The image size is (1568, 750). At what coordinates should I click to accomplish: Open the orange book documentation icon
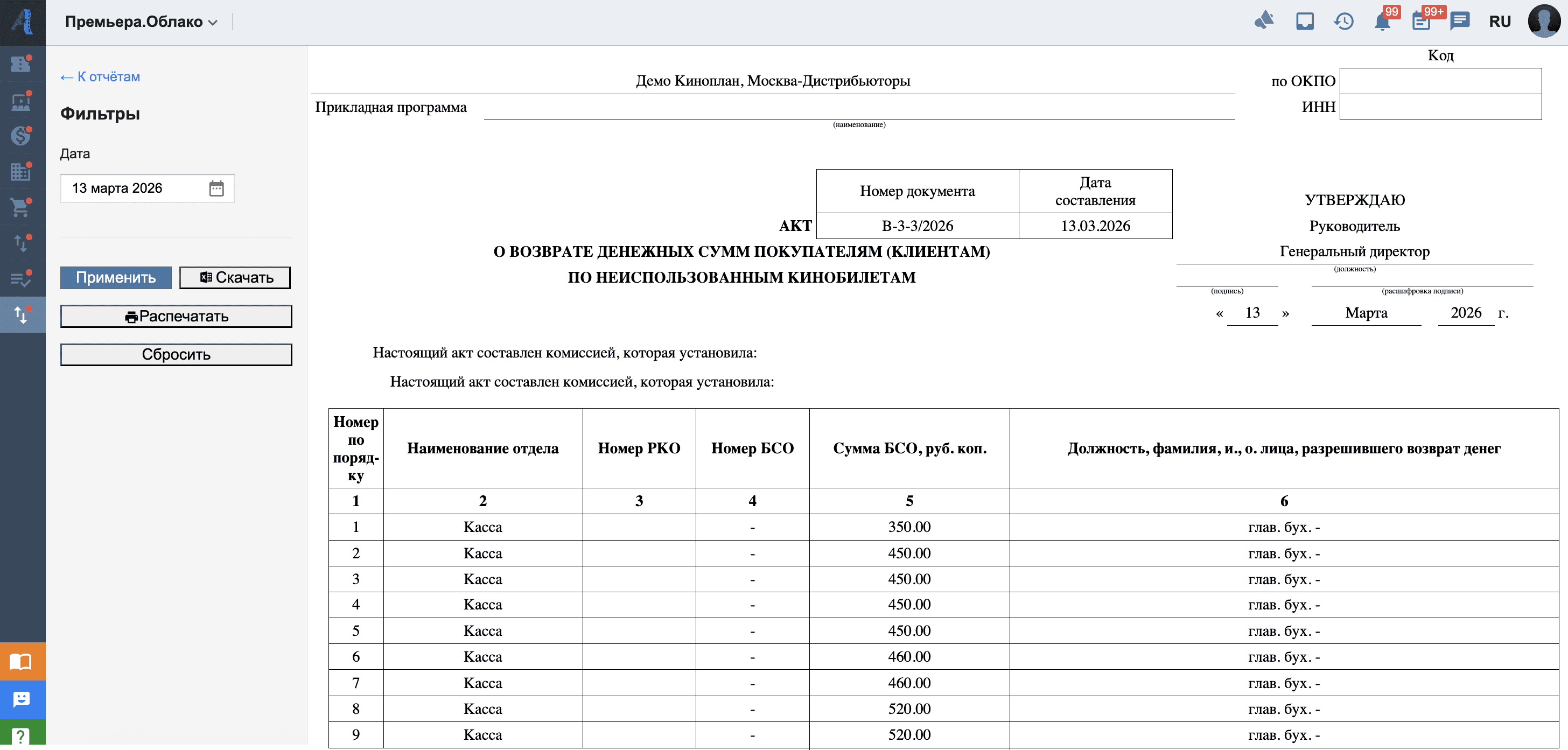(x=22, y=661)
